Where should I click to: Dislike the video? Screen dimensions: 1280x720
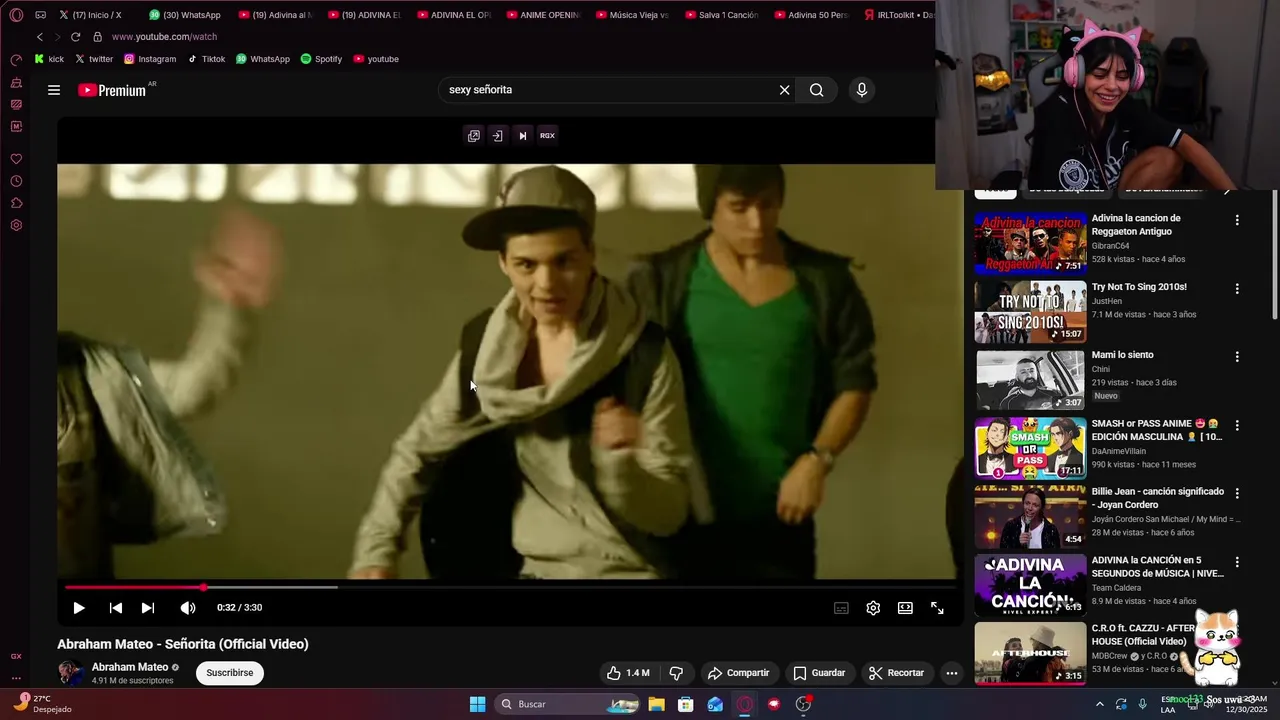tap(676, 673)
